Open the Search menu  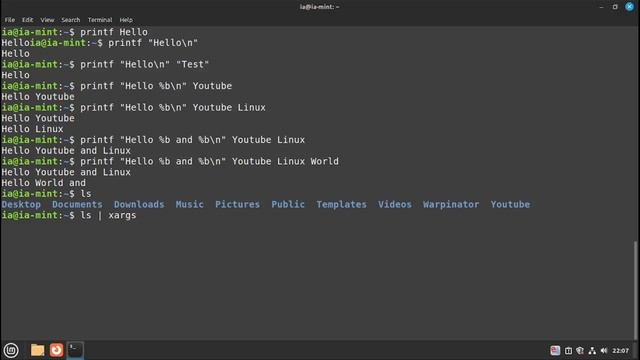coord(71,20)
